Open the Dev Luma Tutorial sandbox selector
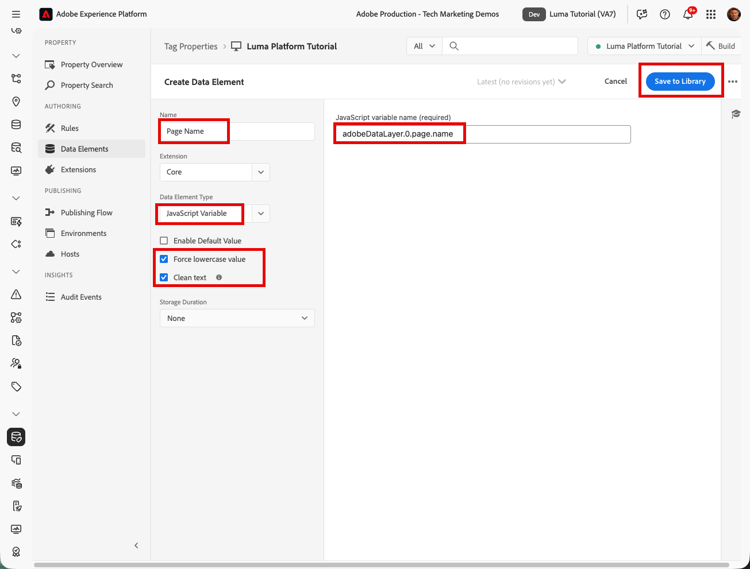 pos(570,14)
